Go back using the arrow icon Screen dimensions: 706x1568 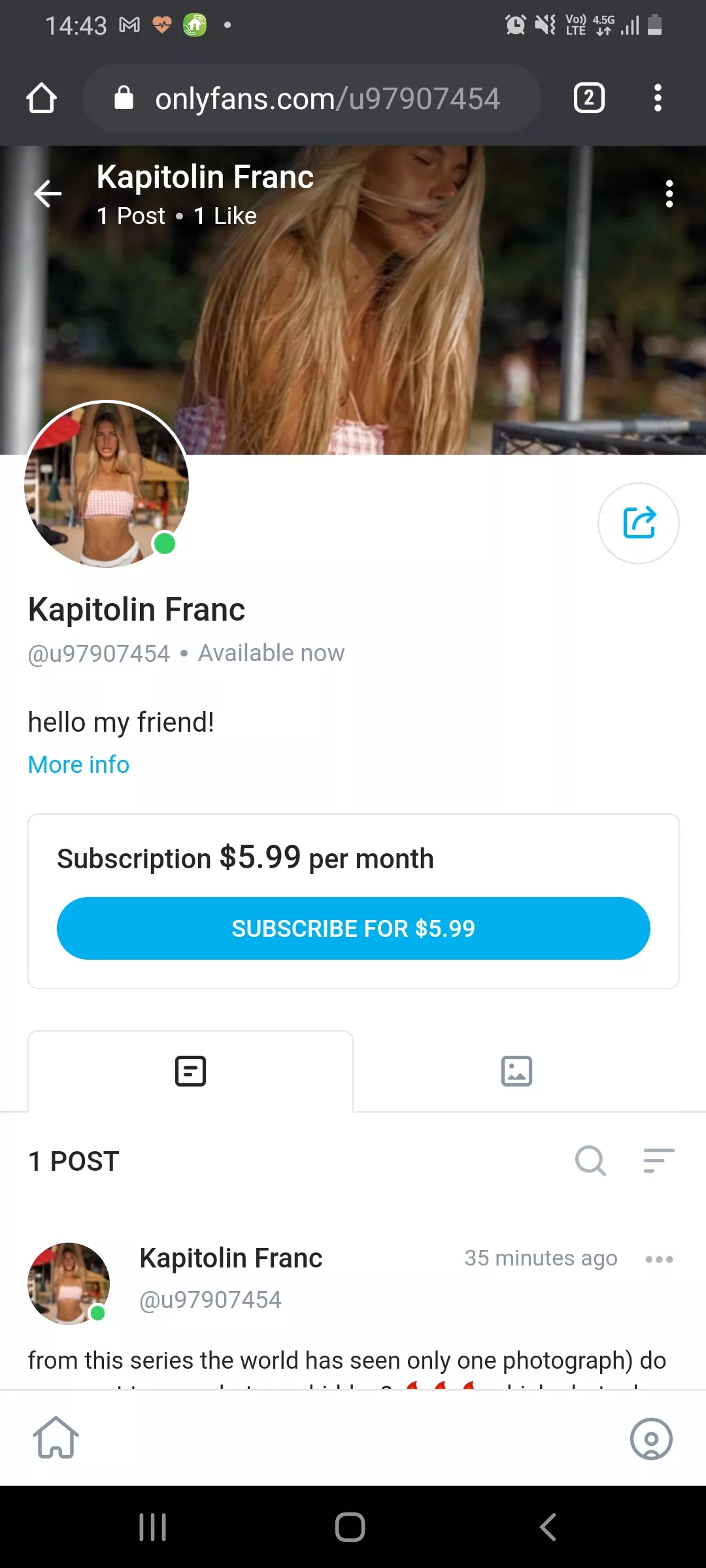(x=48, y=193)
